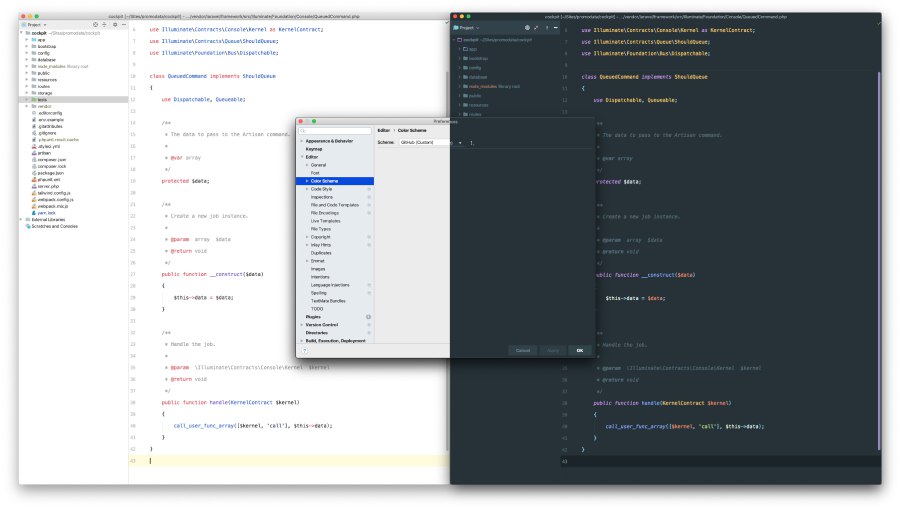Click the options icon in the dark Project panel header
Viewport: 900px width, 510px height.
[x=546, y=28]
